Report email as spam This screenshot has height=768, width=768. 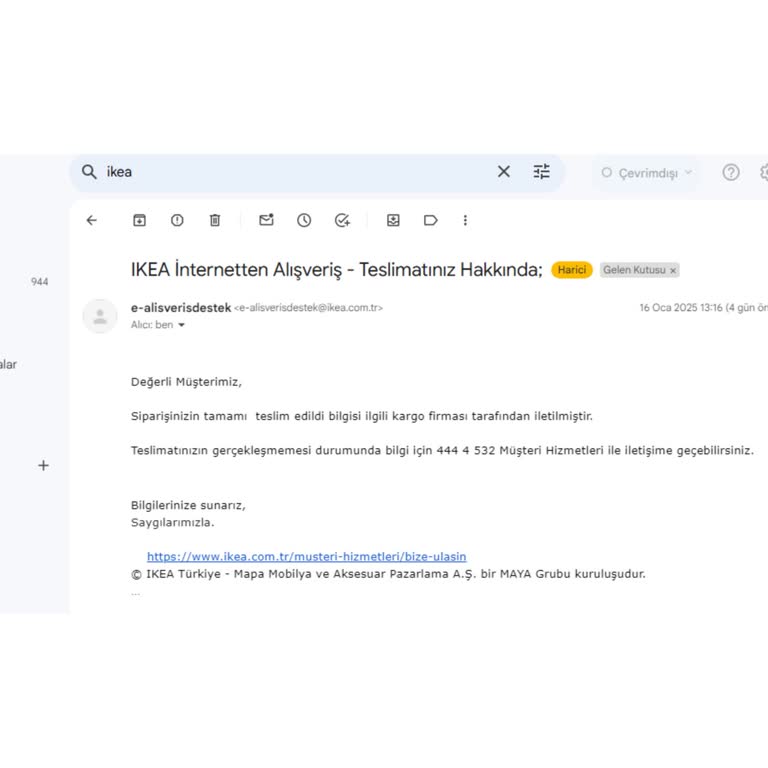[x=177, y=220]
